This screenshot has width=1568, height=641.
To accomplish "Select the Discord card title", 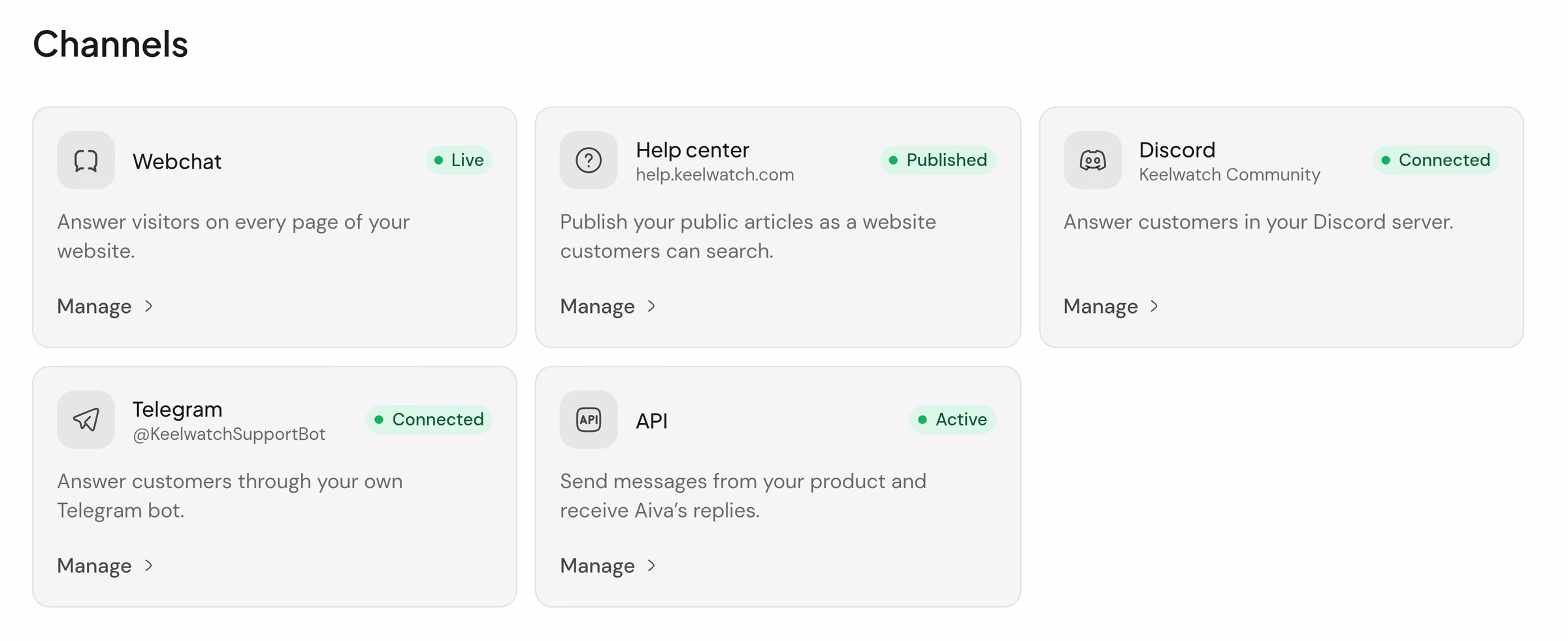I will pyautogui.click(x=1177, y=150).
